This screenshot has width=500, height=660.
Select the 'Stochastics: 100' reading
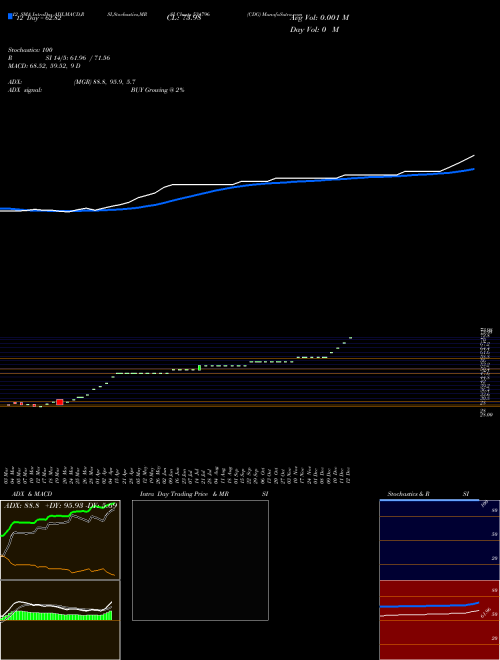click(x=30, y=50)
